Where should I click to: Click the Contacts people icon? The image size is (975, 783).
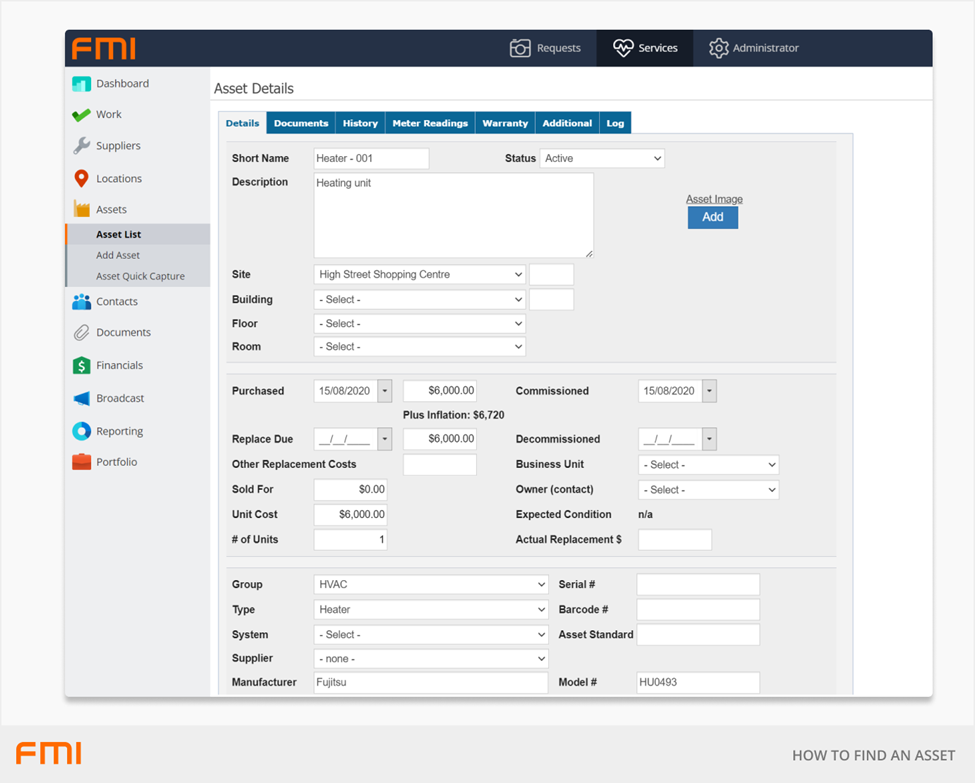click(81, 301)
